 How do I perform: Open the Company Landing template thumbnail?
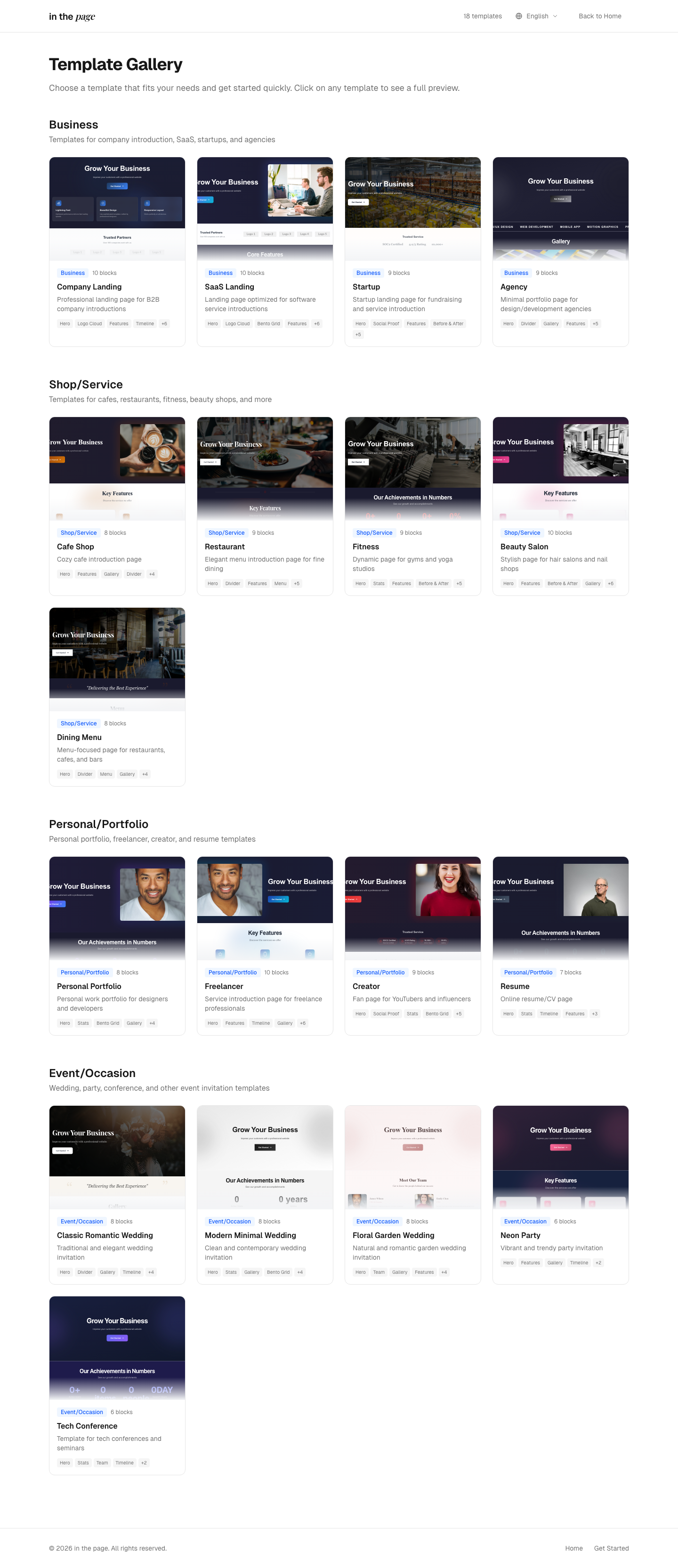117,209
